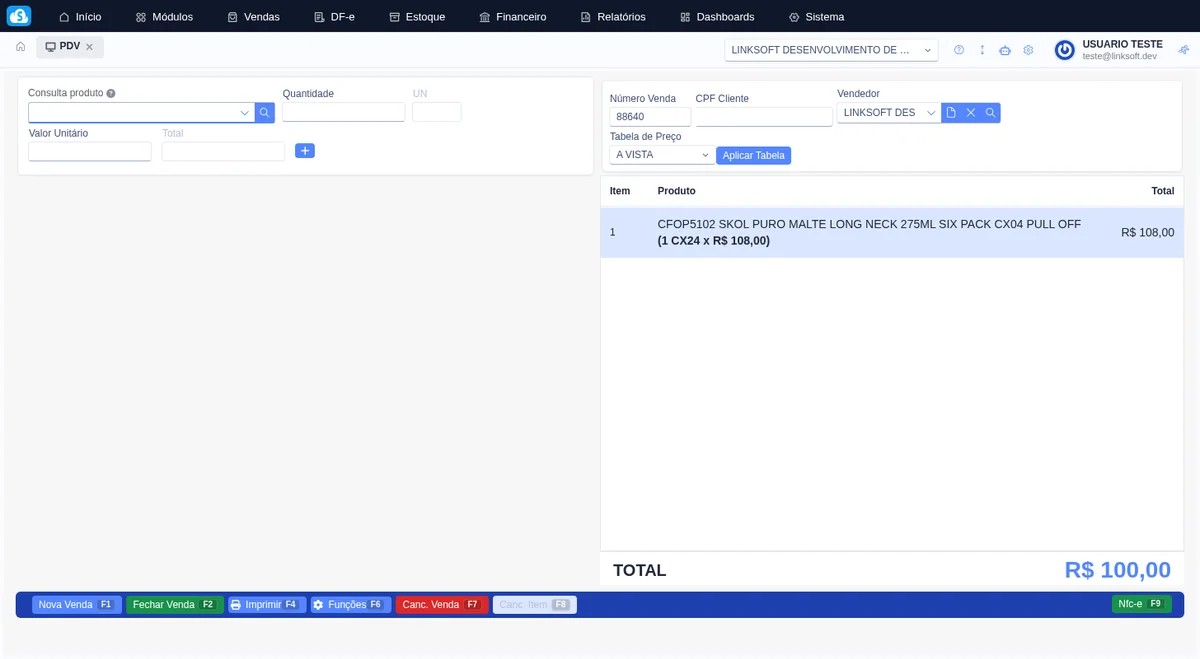This screenshot has width=1200, height=659.
Task: Click the home icon left of PDV tab
Action: tap(20, 47)
